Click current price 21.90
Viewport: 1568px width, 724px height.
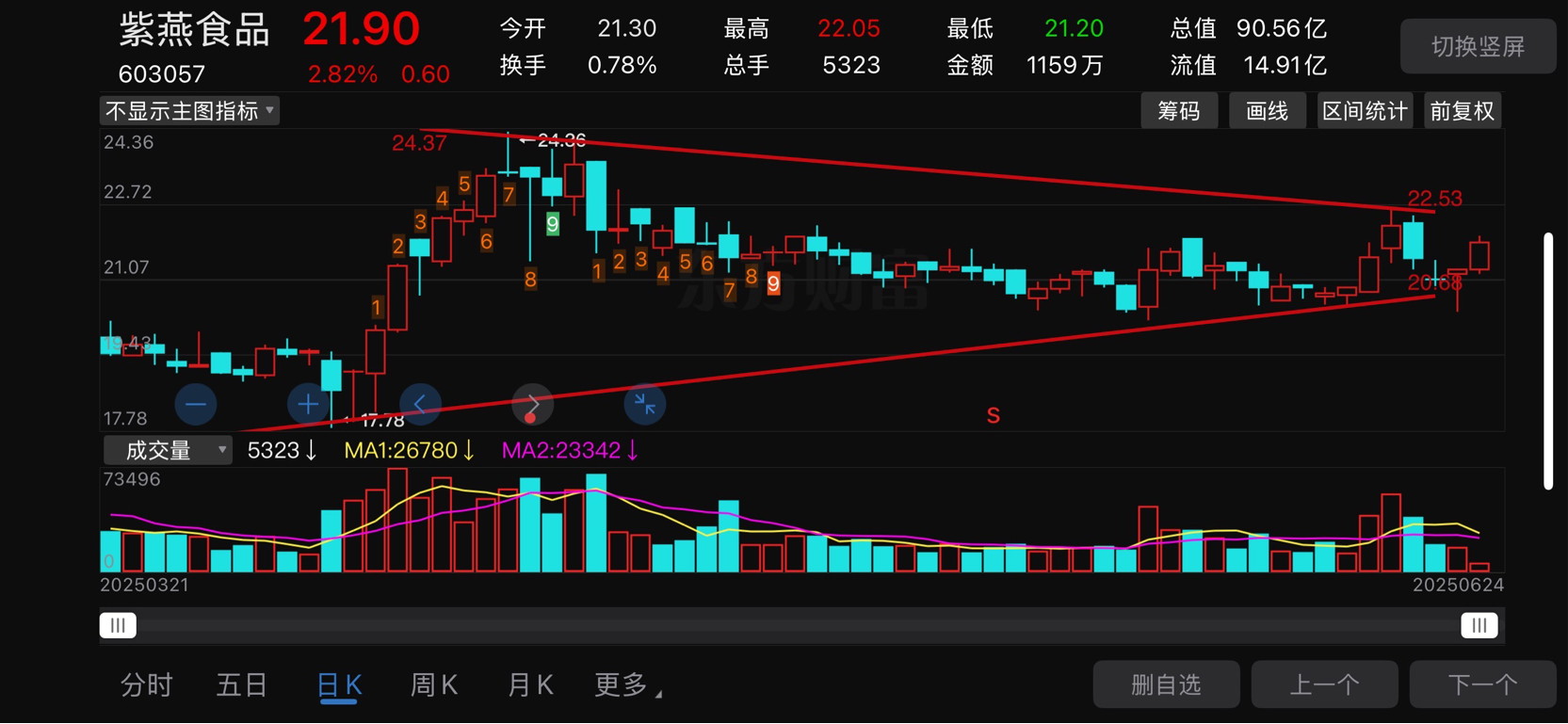pos(361,29)
